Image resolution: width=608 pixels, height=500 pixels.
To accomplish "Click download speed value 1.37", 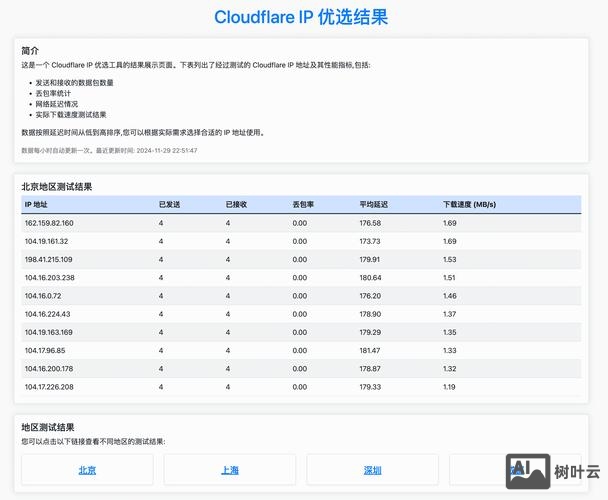I will pos(450,314).
